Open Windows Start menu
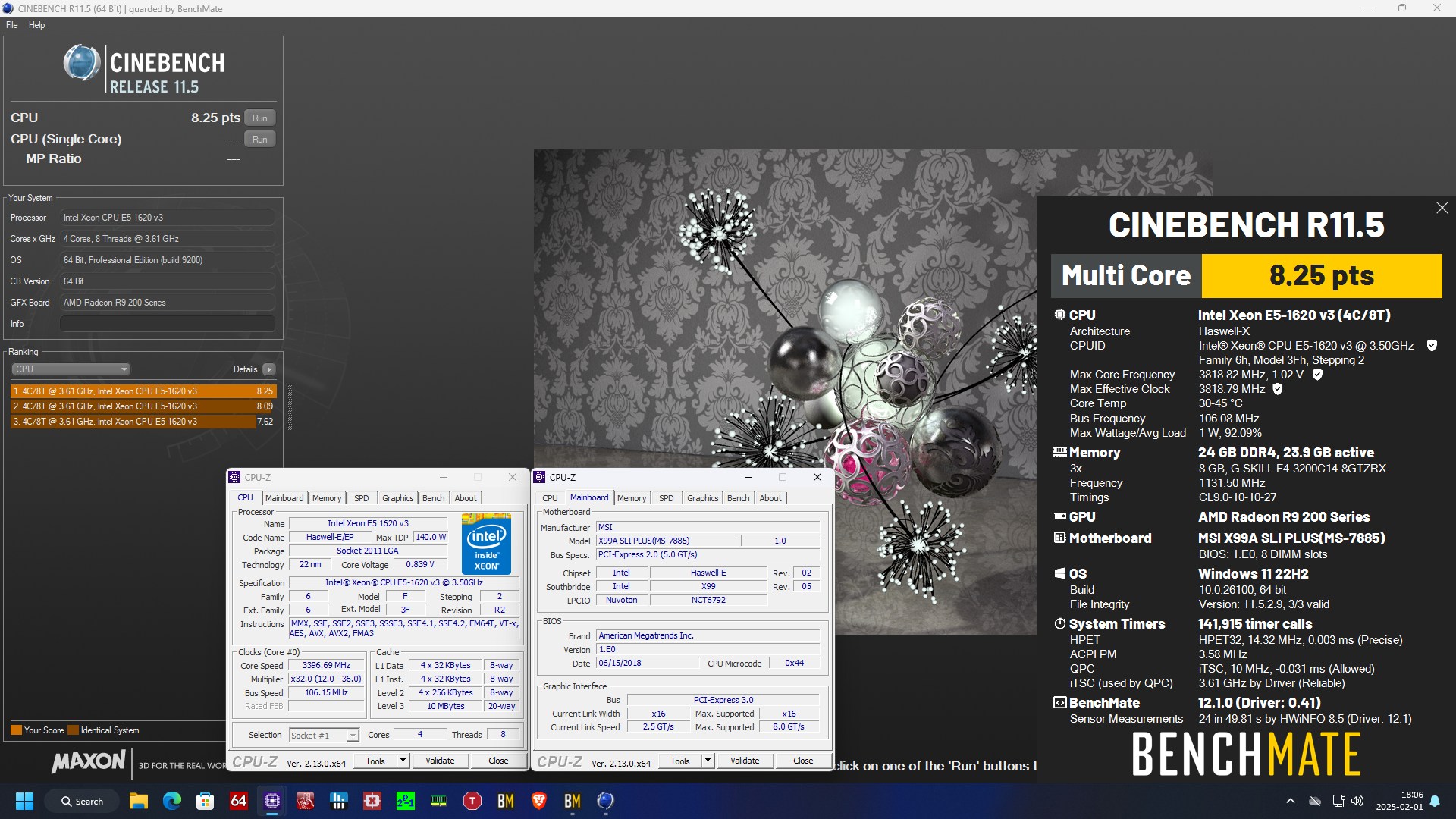This screenshot has width=1456, height=819. click(24, 801)
